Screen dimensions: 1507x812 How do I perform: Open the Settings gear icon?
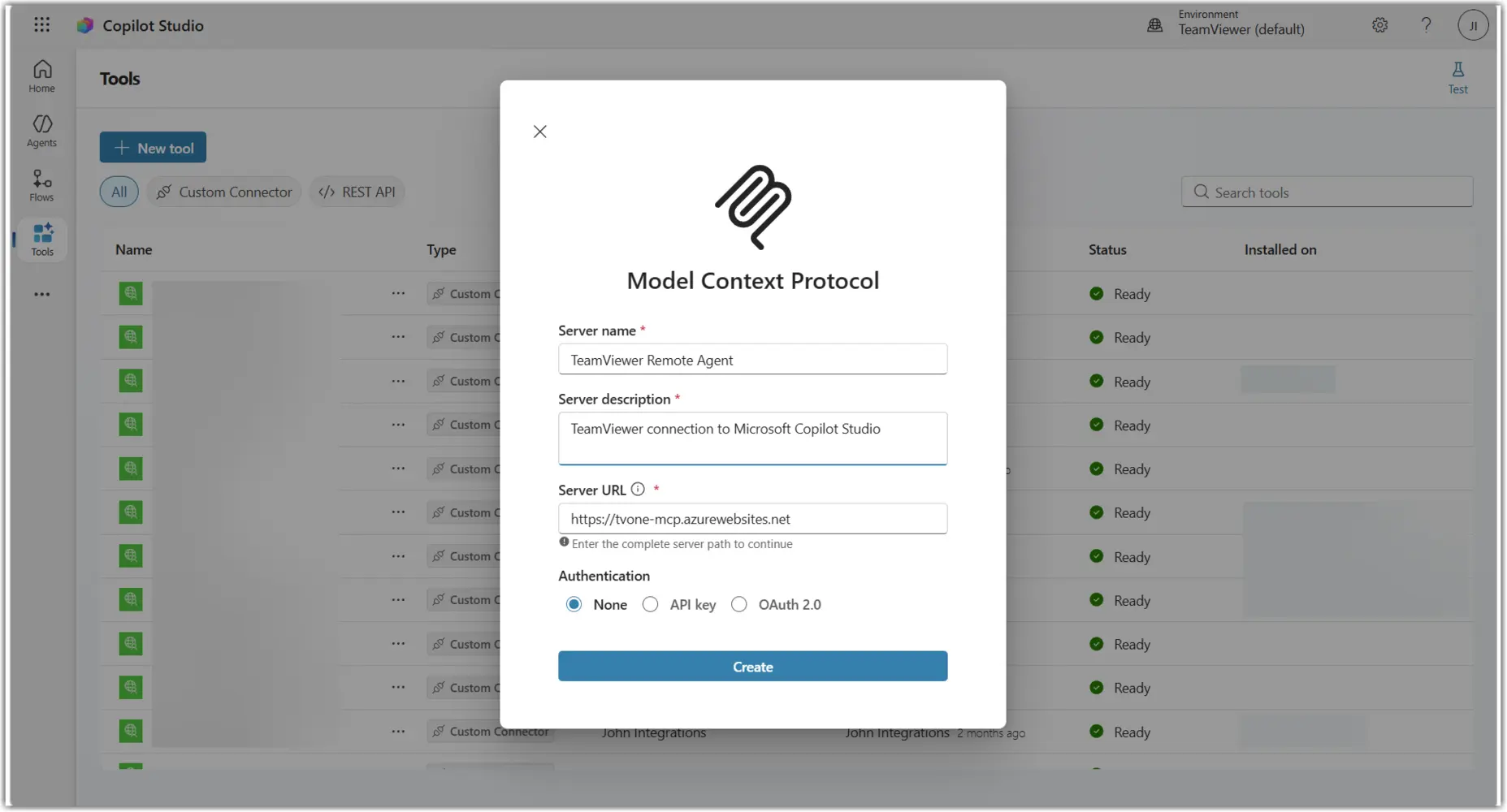coord(1379,25)
